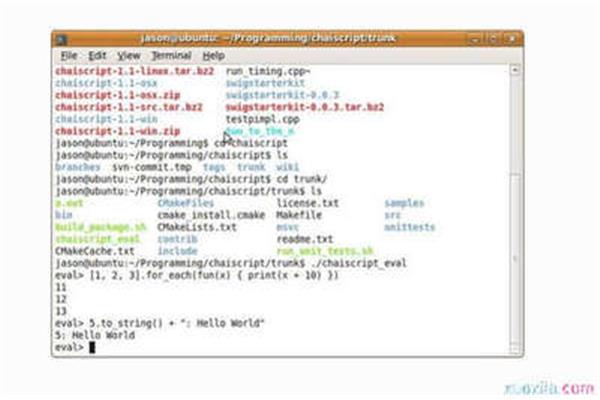The width and height of the screenshot is (600, 400).
Task: Open the Help menu
Action: coord(213,56)
